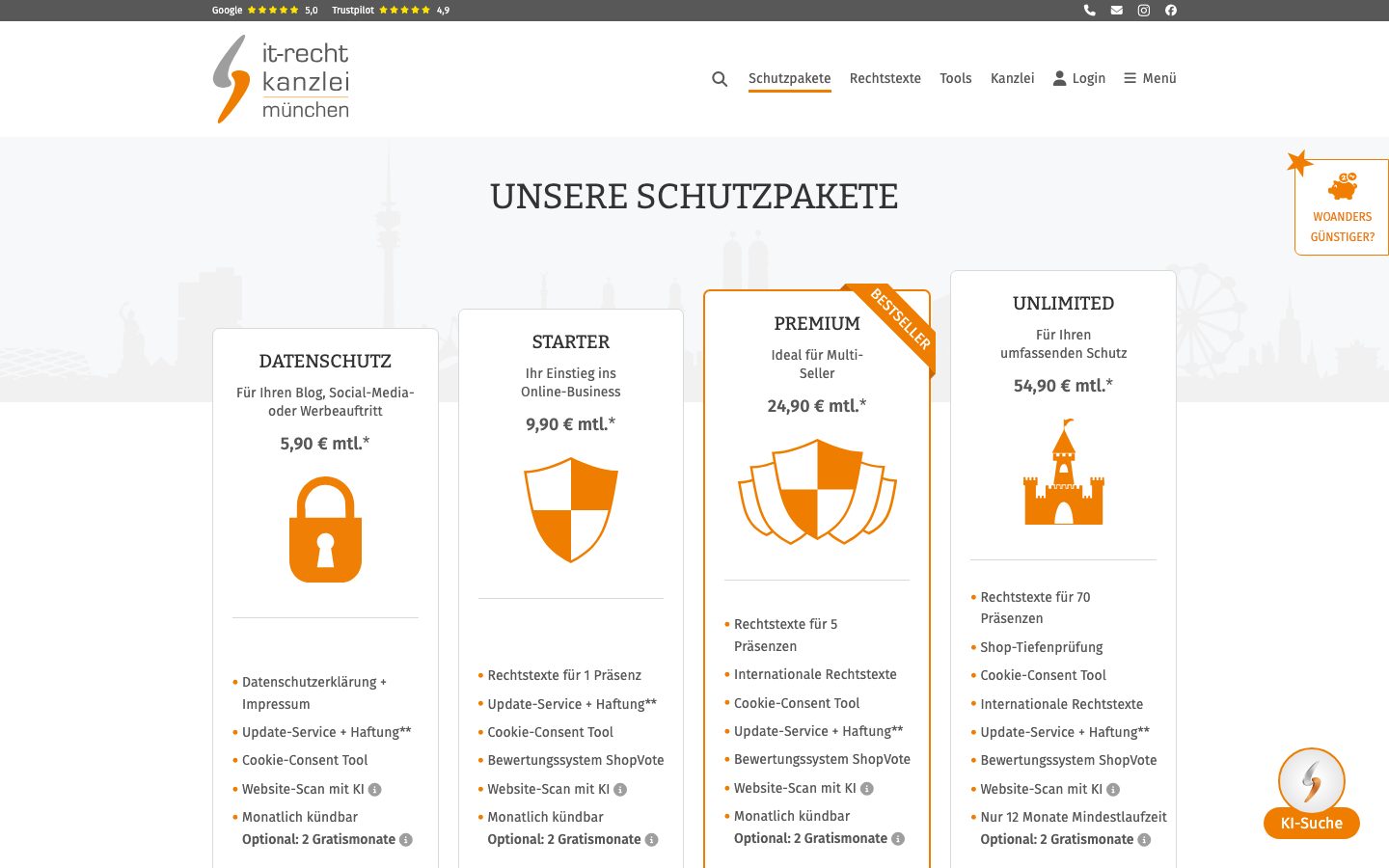Click the phone icon in top bar
Viewport: 1389px width, 868px height.
[1090, 11]
